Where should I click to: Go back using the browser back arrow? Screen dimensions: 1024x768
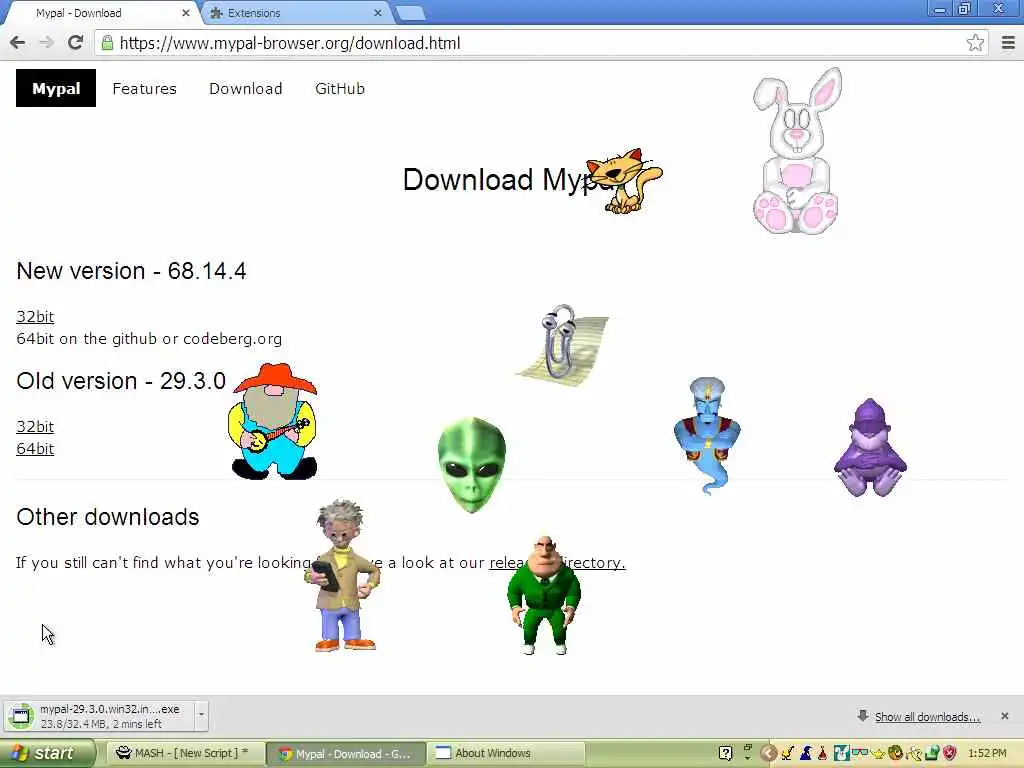pos(18,43)
